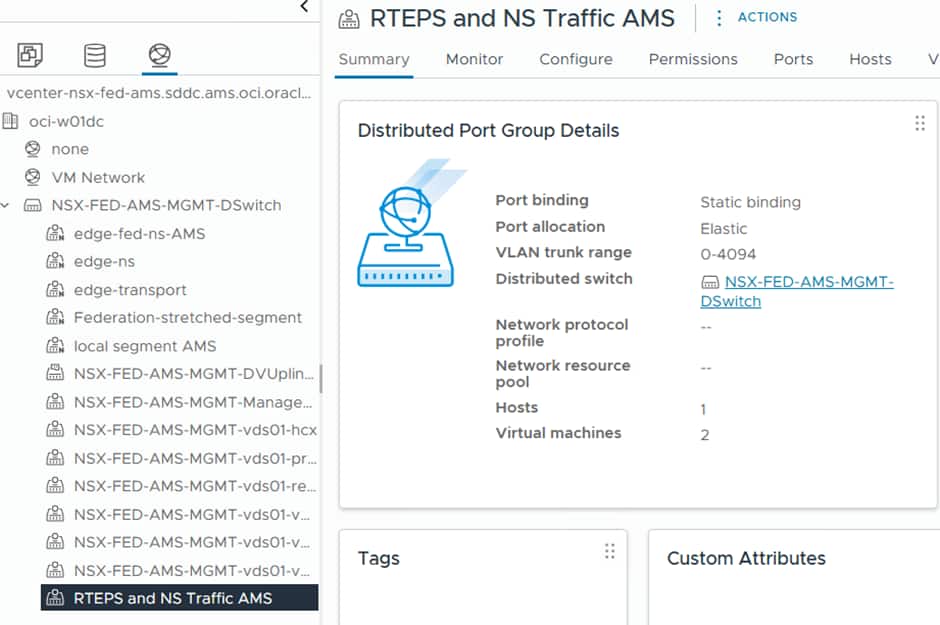940x625 pixels.
Task: Select the edge-ns port group
Action: 104,262
